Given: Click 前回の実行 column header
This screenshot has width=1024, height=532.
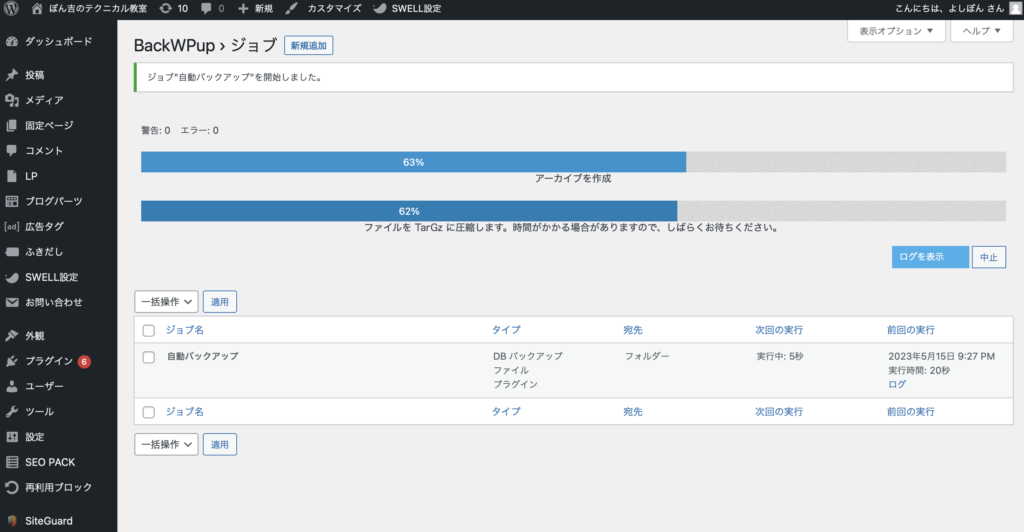Looking at the screenshot, I should pyautogui.click(x=910, y=330).
